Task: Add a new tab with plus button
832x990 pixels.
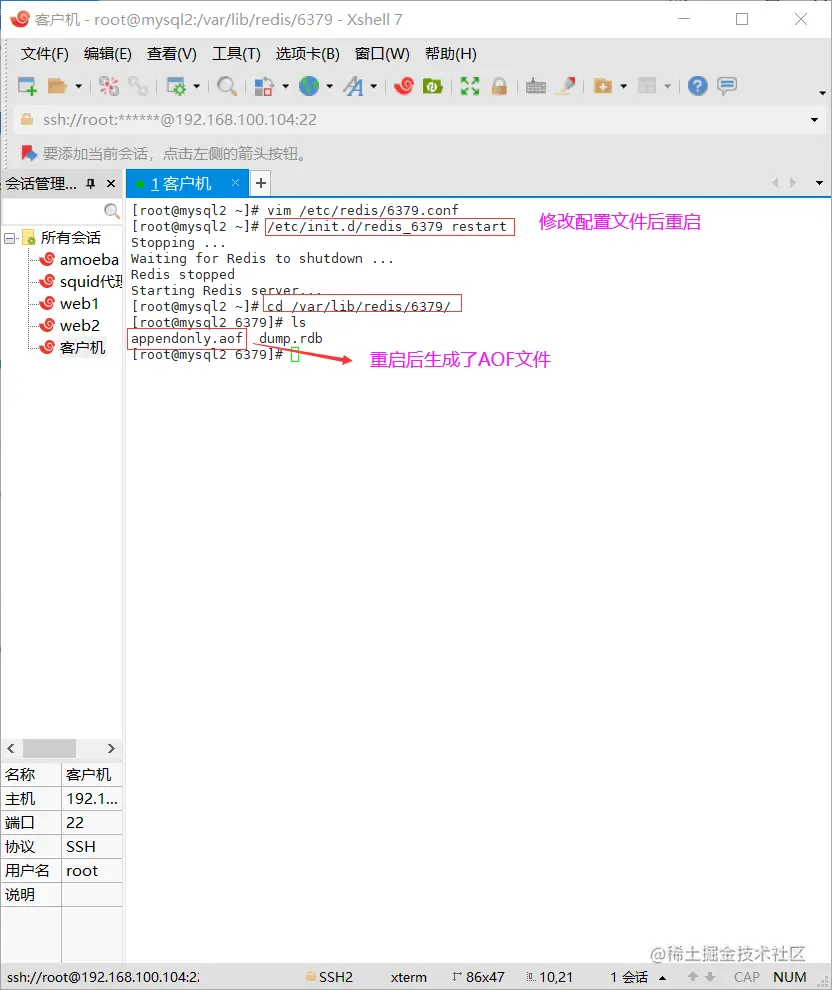Action: click(x=261, y=184)
